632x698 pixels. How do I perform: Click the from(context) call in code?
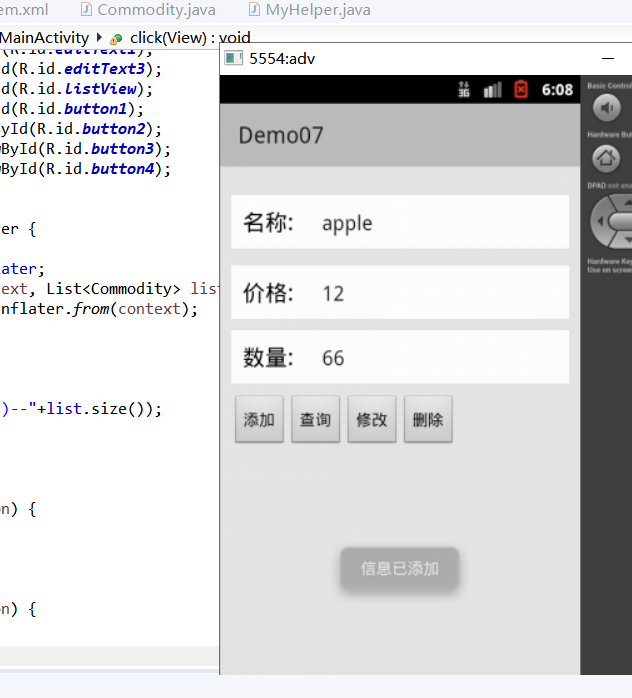point(130,309)
